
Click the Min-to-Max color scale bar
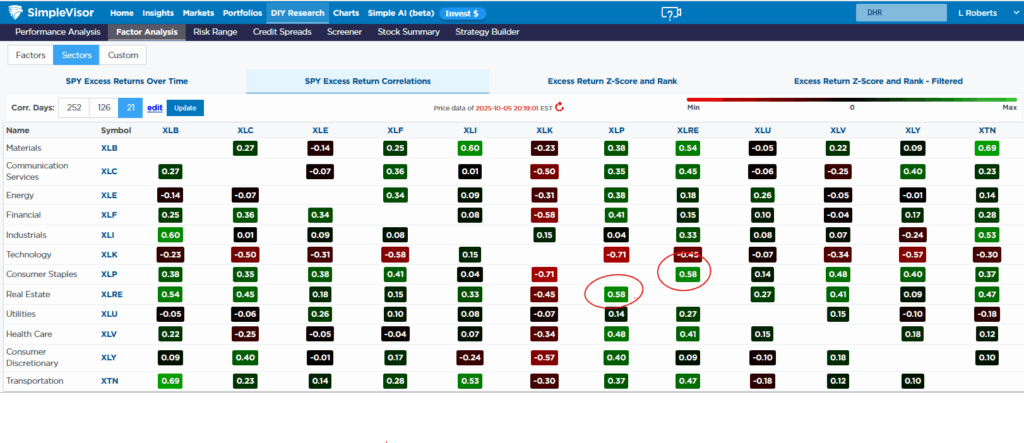852,99
